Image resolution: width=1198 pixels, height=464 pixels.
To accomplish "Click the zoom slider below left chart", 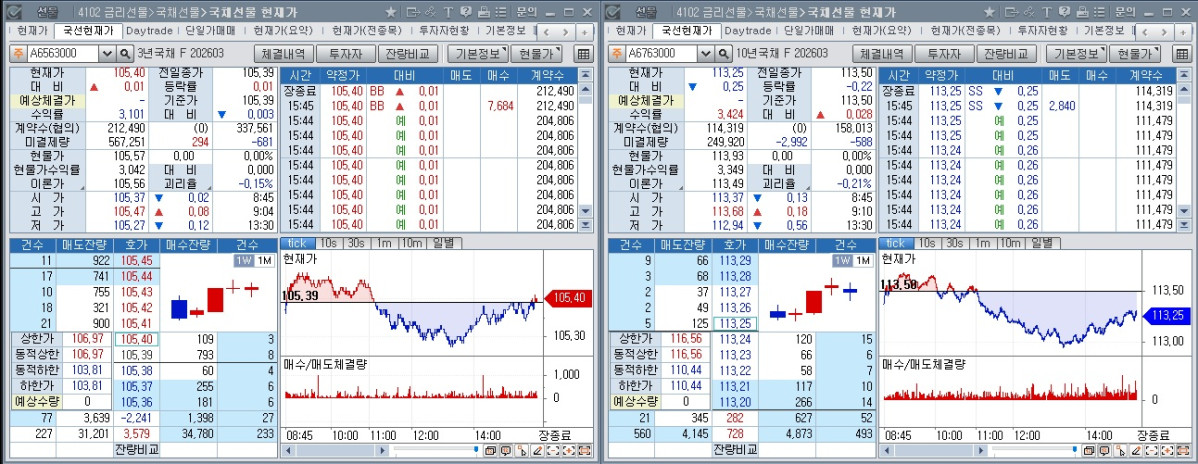I will click(437, 452).
